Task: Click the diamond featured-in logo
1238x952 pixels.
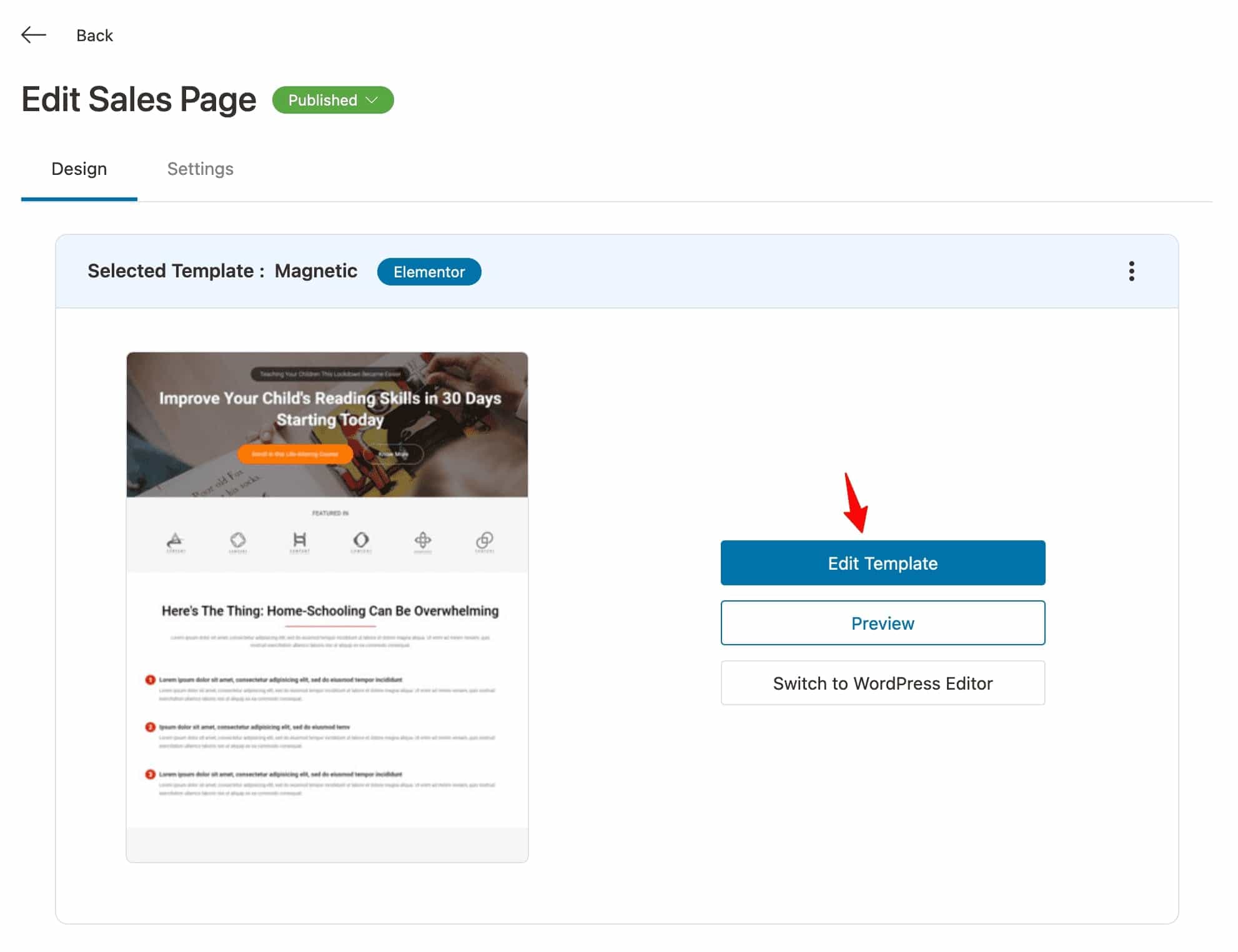Action: click(238, 540)
